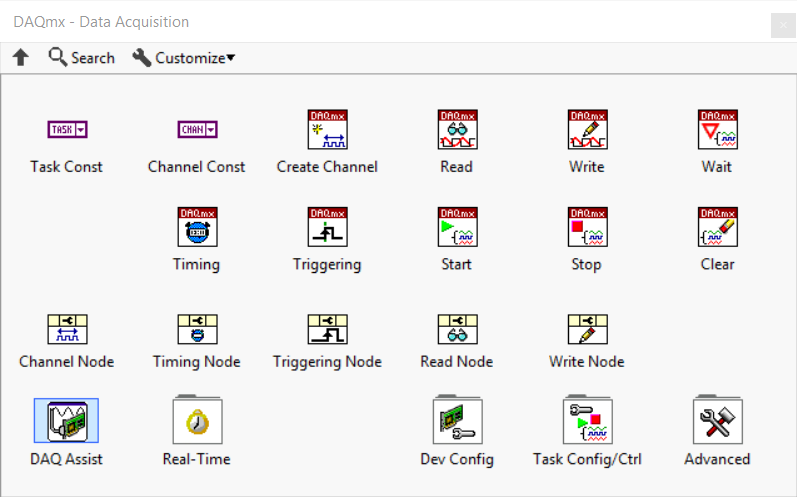The height and width of the screenshot is (497, 797).
Task: Choose the DAQmx Read VI icon
Action: click(x=457, y=130)
